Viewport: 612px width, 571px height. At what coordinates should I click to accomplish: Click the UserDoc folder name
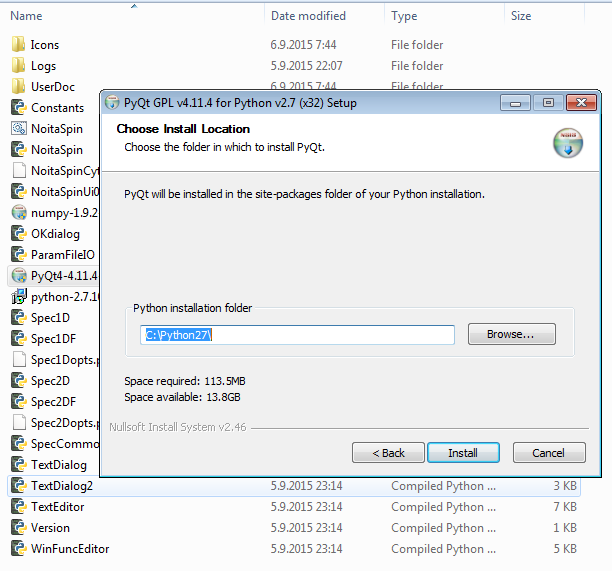tap(53, 87)
